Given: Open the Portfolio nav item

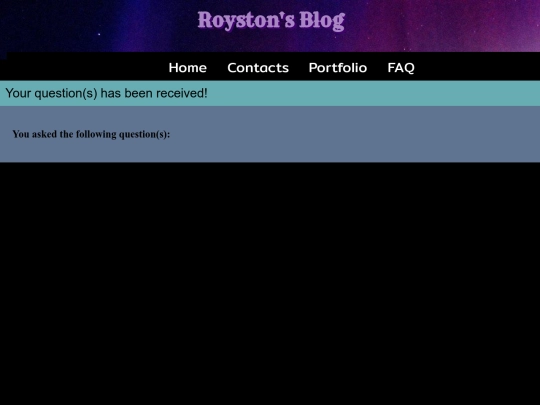Looking at the screenshot, I should click(338, 68).
